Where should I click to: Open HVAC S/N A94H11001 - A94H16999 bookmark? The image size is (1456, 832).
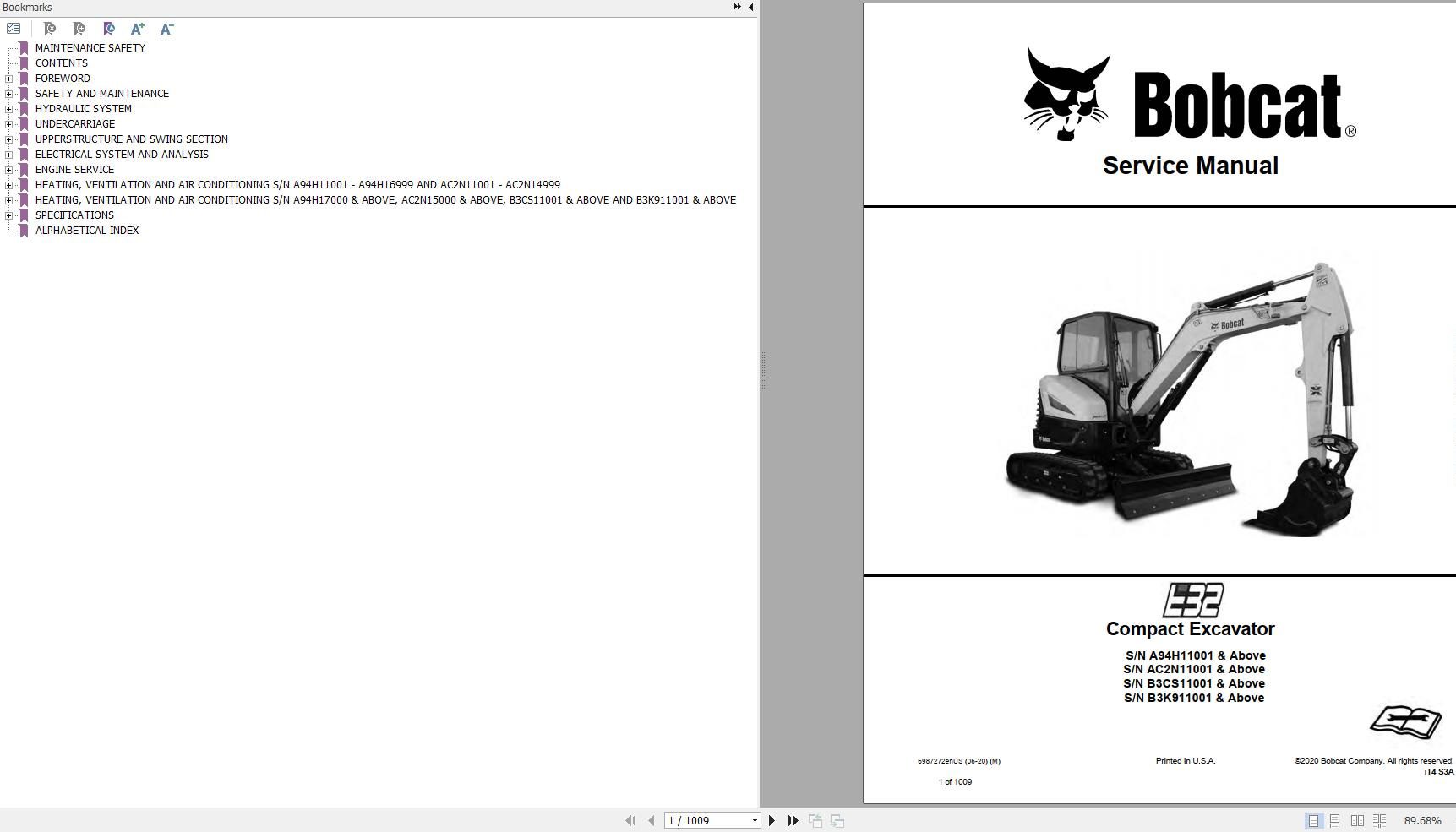[297, 185]
